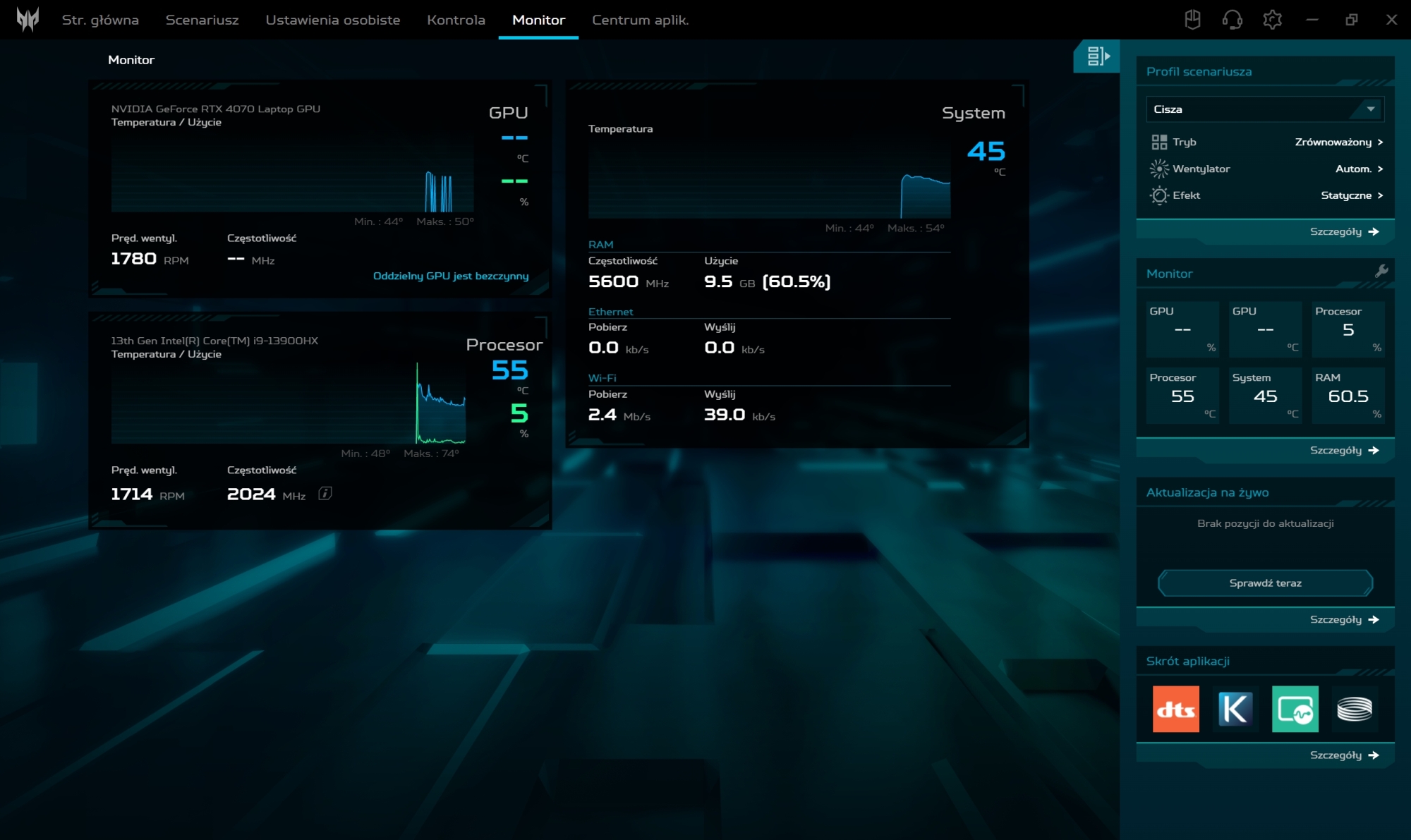Click the Sprawdź teraz button
The width and height of the screenshot is (1411, 840).
click(x=1265, y=583)
